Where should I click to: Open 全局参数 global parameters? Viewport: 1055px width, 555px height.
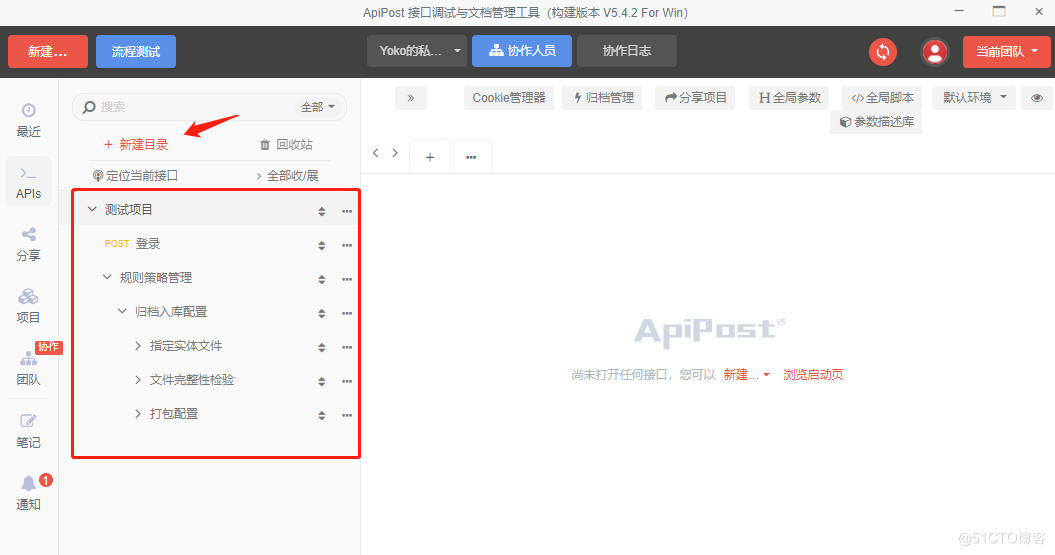coord(789,98)
